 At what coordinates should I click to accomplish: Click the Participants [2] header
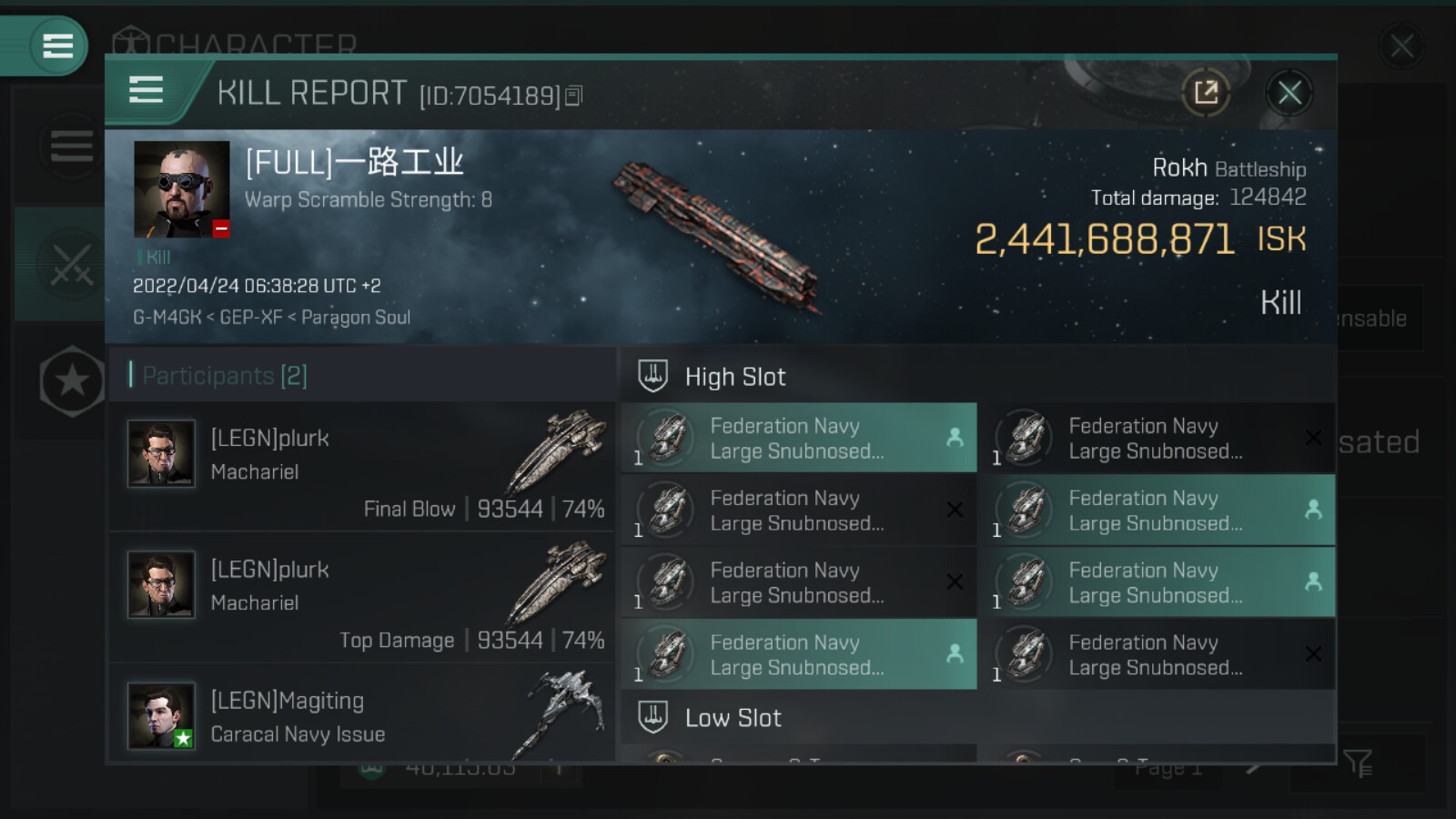(x=225, y=375)
